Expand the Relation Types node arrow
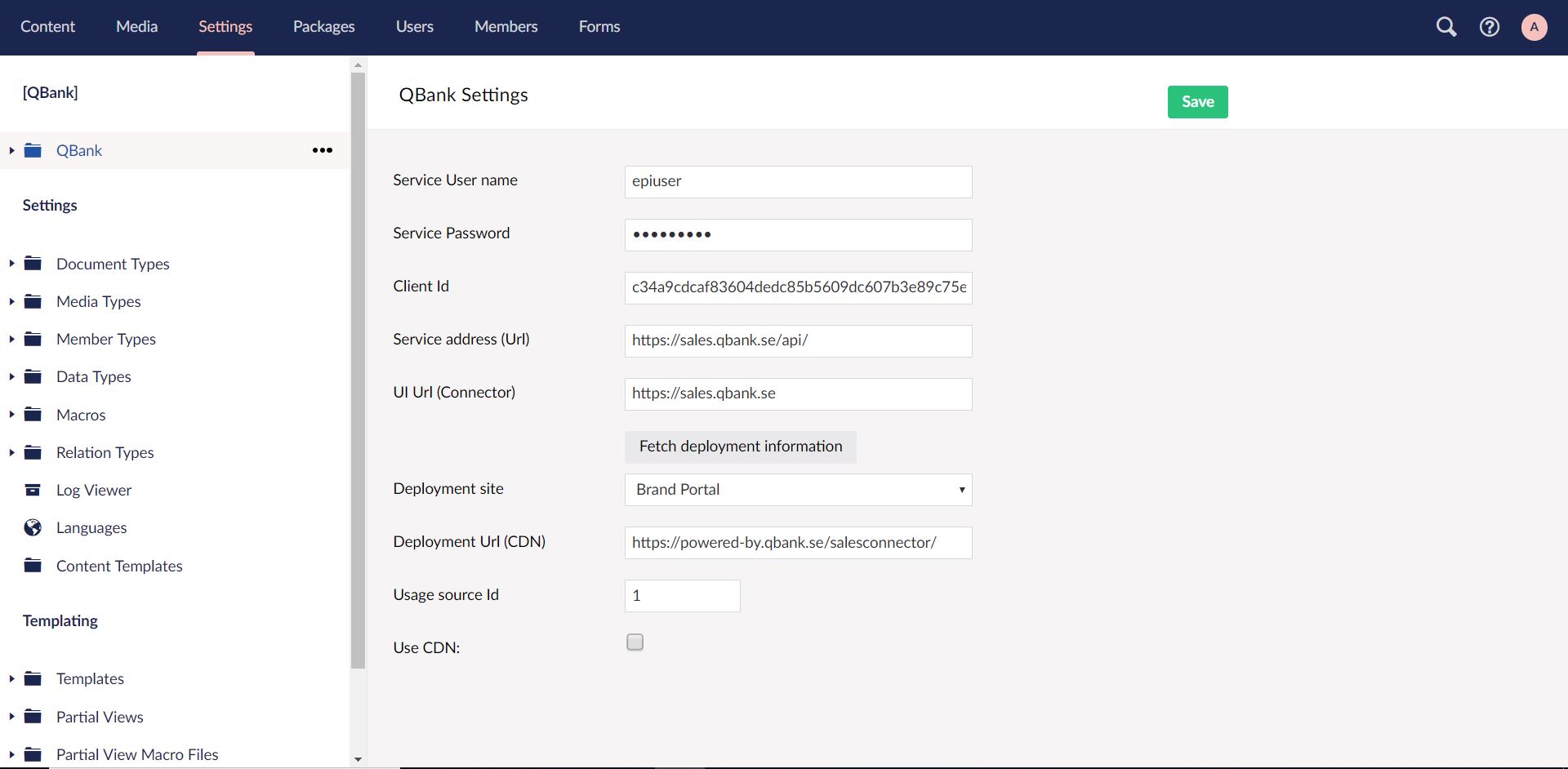The image size is (1568, 769). click(x=11, y=452)
